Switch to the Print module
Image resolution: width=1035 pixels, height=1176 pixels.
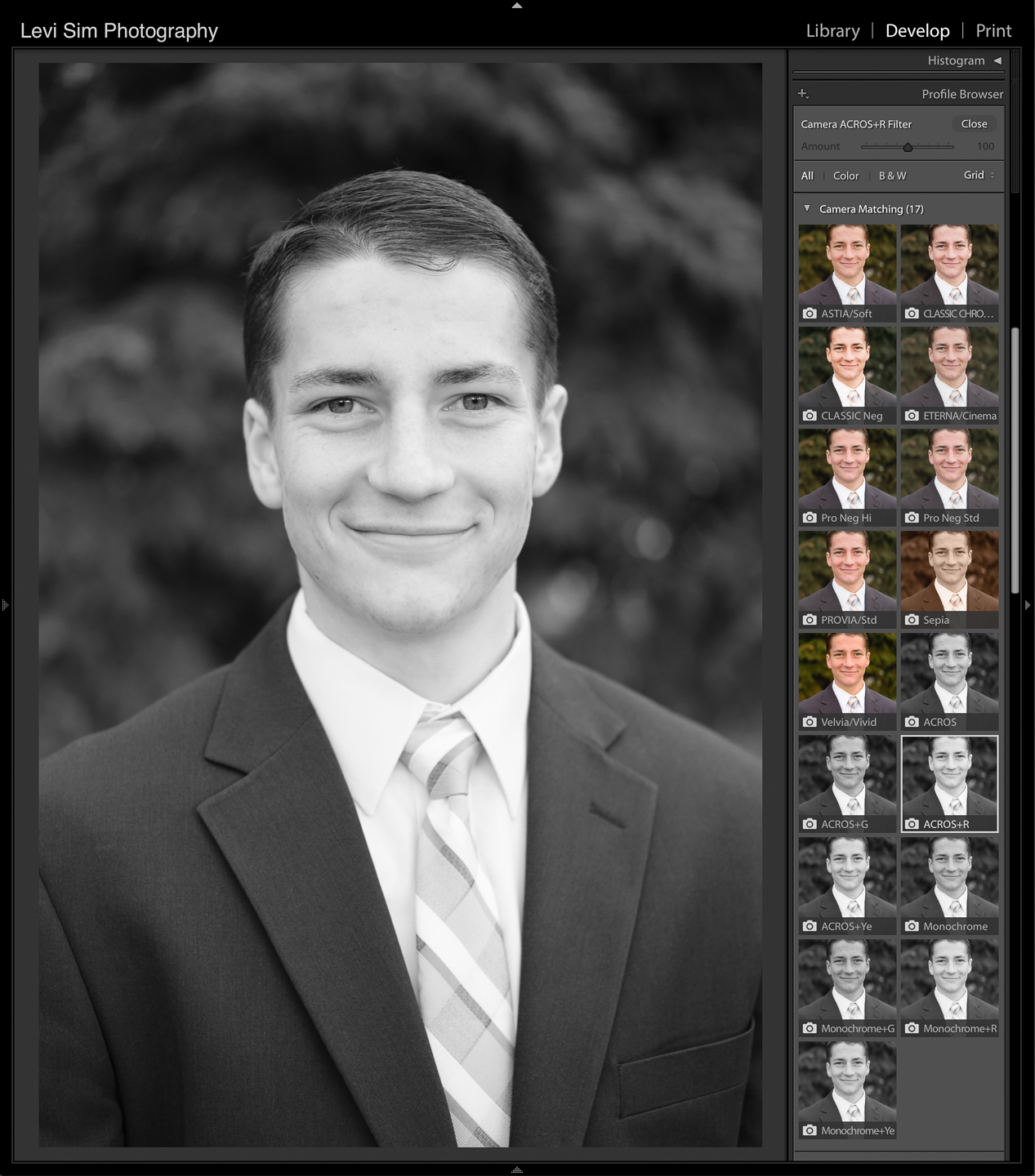pyautogui.click(x=993, y=31)
